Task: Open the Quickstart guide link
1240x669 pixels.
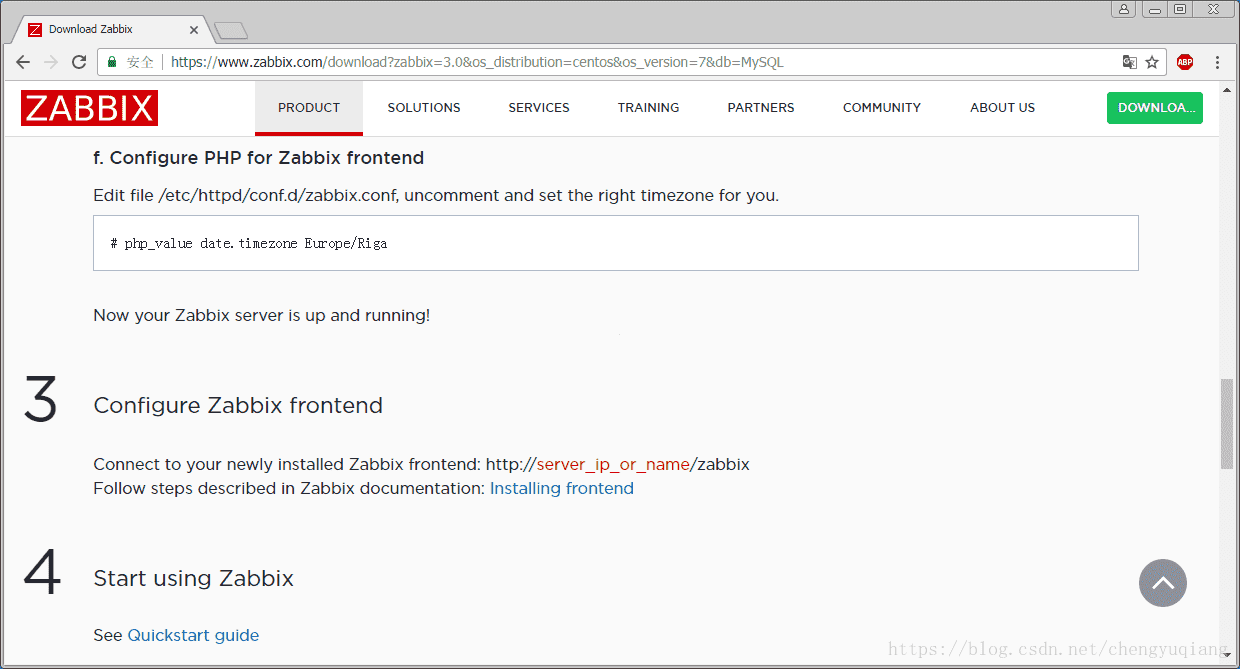Action: pyautogui.click(x=193, y=635)
